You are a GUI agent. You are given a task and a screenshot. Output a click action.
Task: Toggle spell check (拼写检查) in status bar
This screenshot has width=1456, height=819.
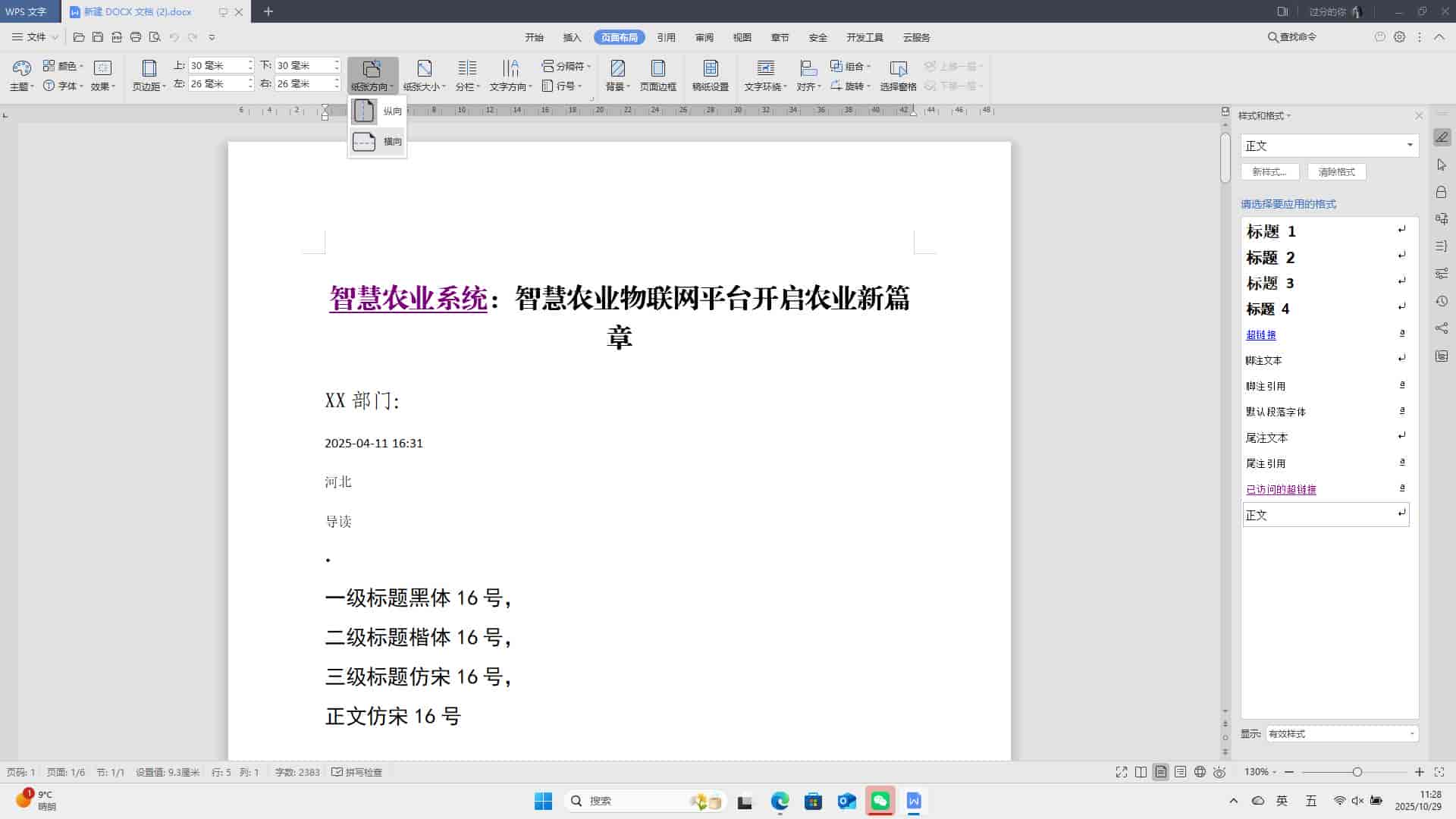click(357, 772)
